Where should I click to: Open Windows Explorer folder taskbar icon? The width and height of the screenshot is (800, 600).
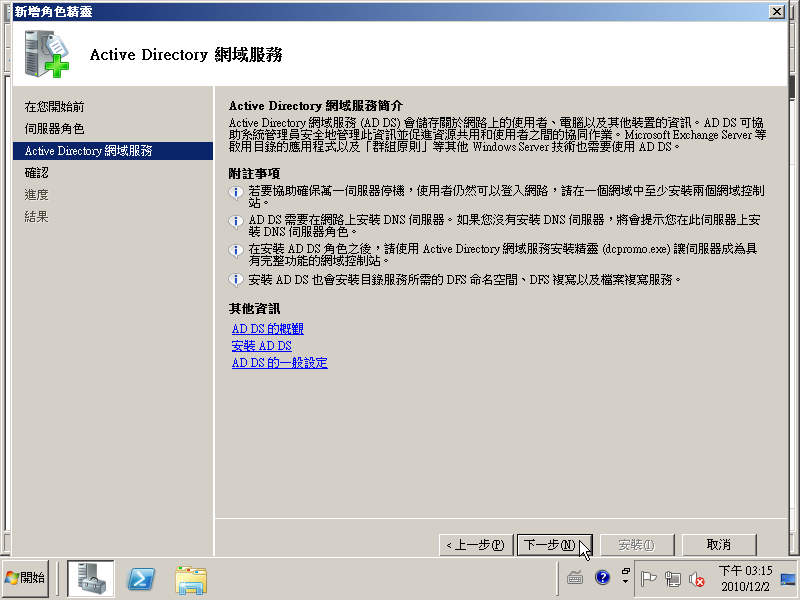pyautogui.click(x=191, y=580)
